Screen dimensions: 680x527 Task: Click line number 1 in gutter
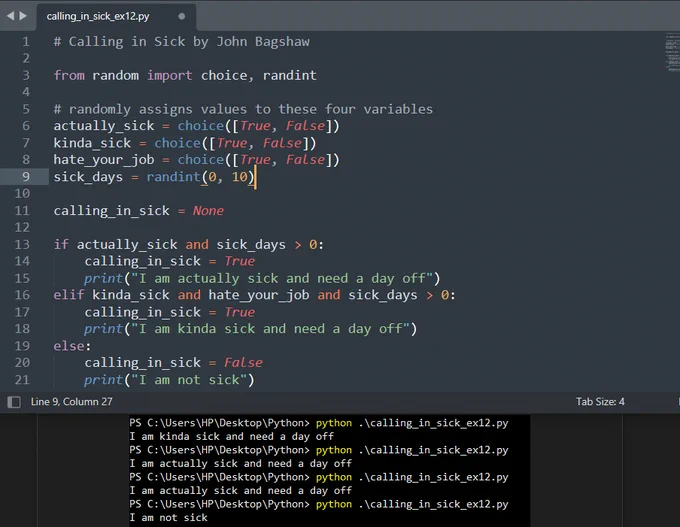coord(26,42)
